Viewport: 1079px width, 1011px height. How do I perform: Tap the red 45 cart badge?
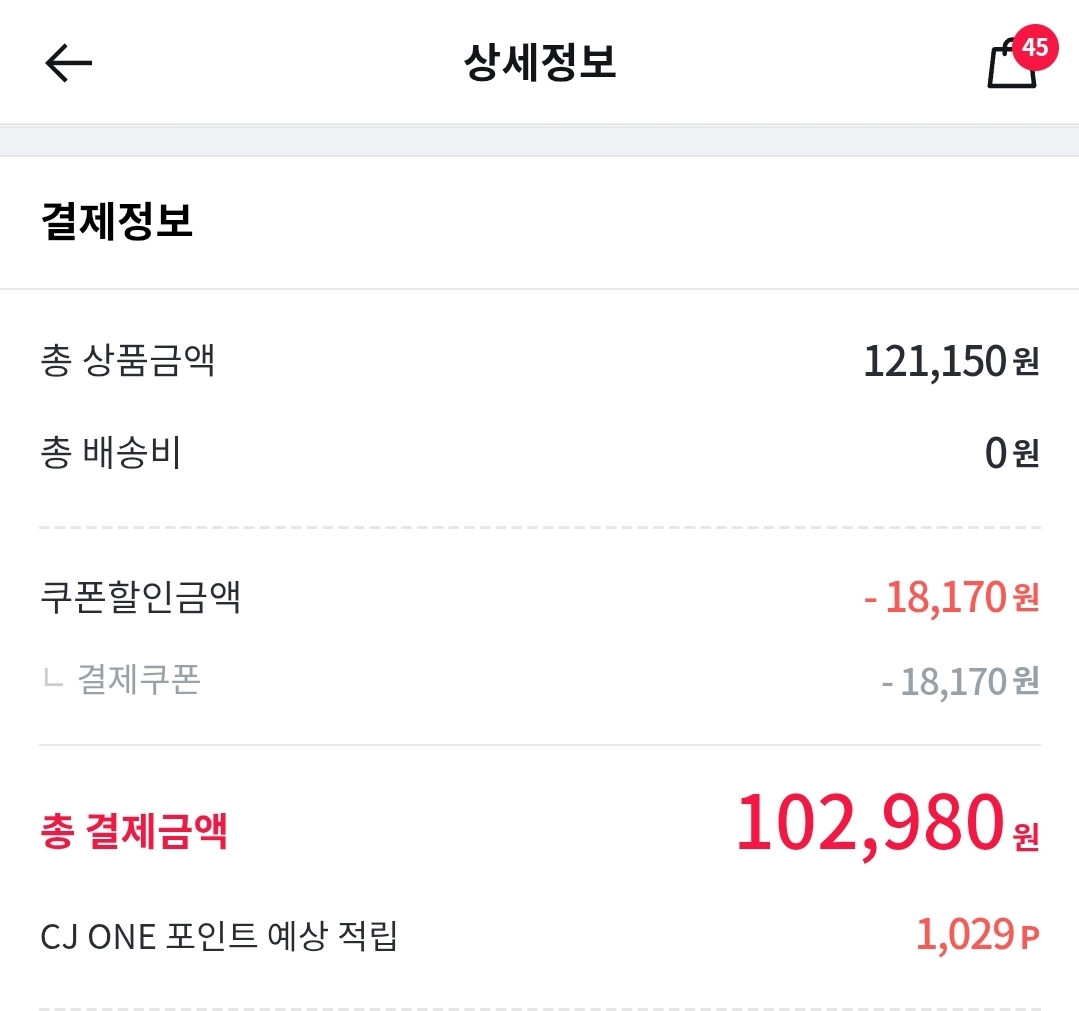pos(1035,47)
